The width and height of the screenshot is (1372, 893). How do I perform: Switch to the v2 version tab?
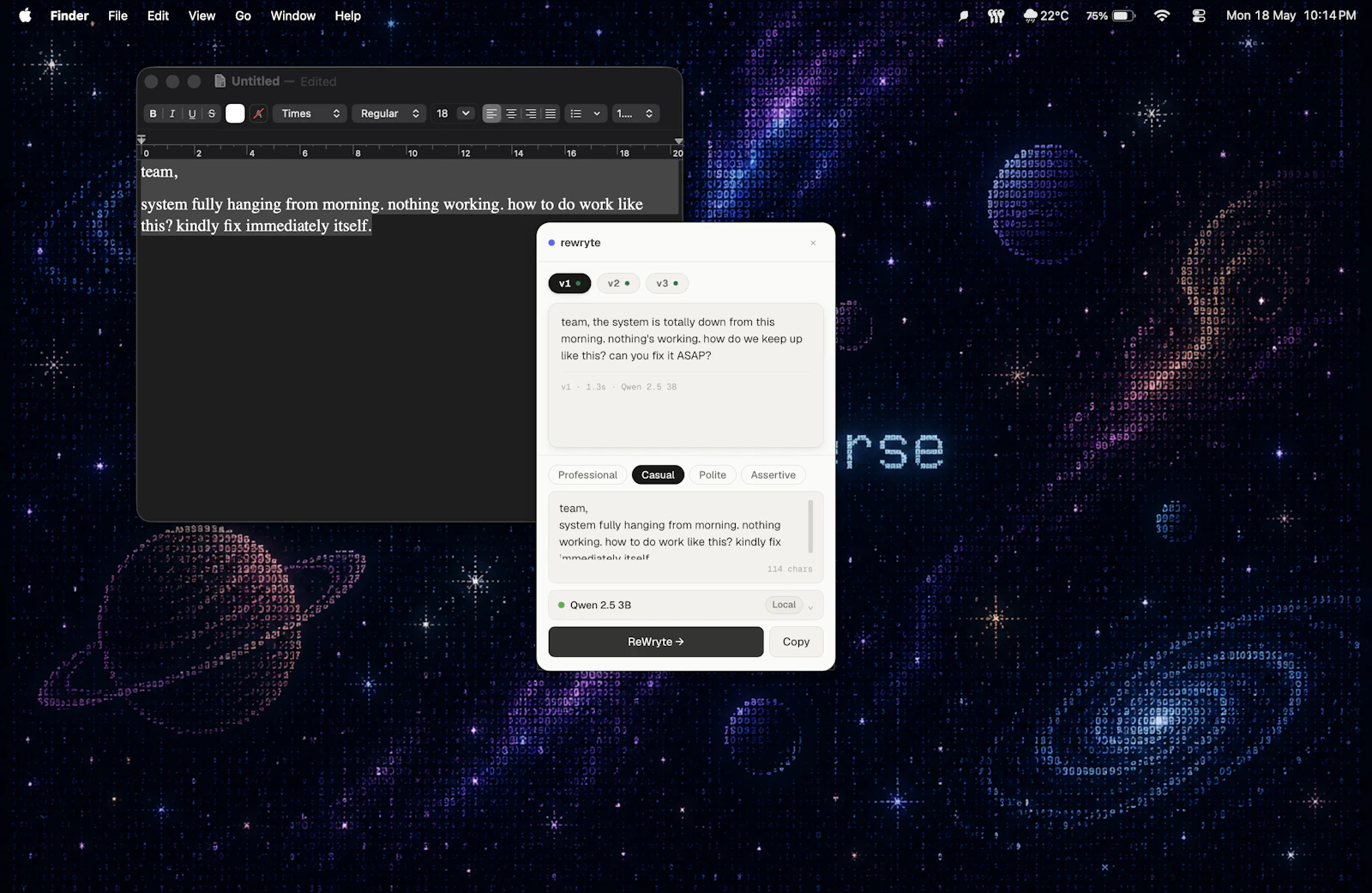[x=618, y=283]
